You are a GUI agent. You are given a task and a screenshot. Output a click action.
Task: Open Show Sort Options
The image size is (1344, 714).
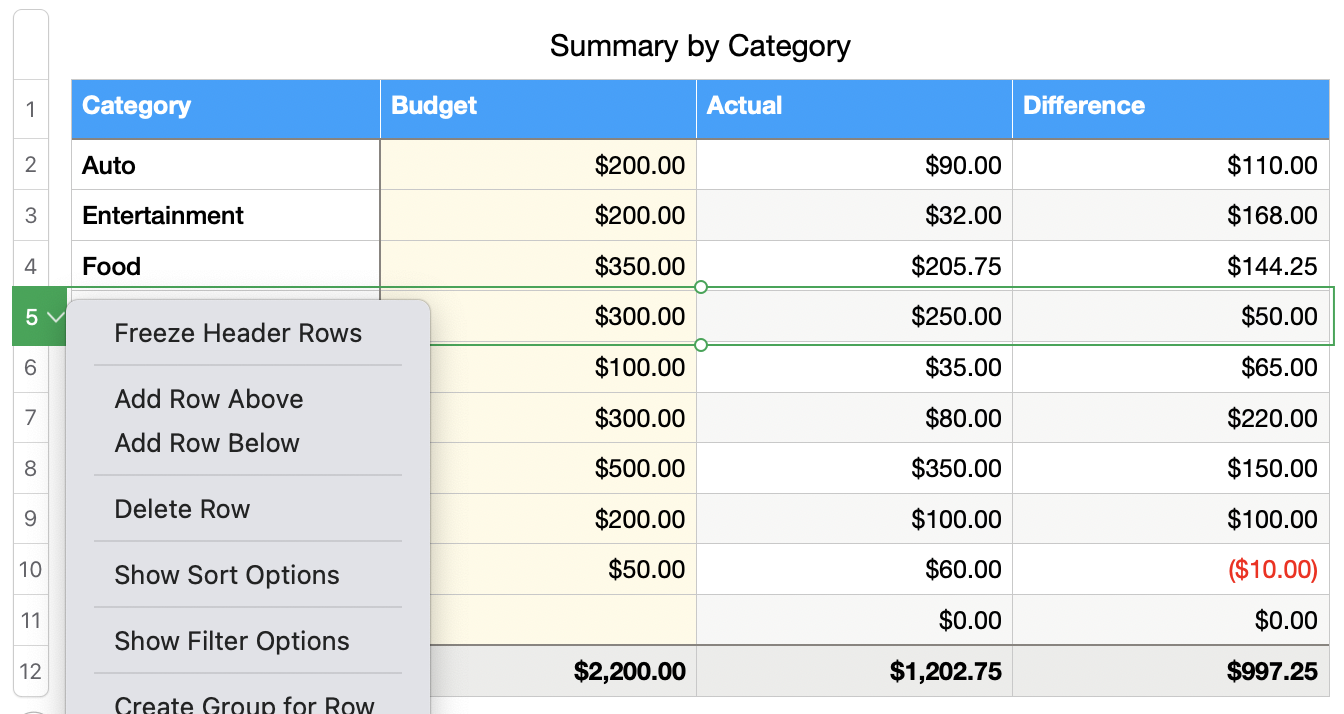pos(227,575)
